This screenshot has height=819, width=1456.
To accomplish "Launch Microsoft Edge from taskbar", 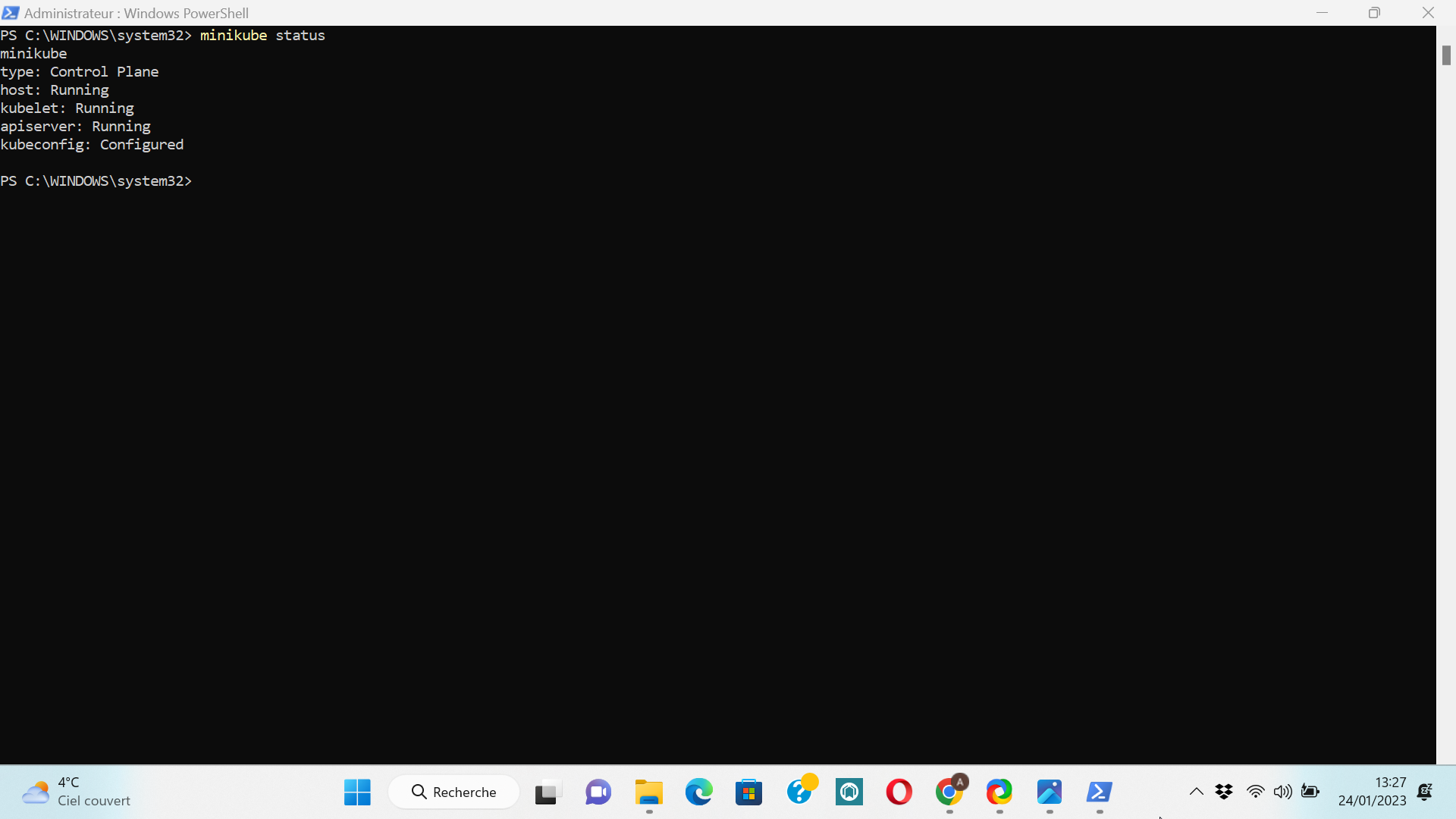I will click(698, 792).
